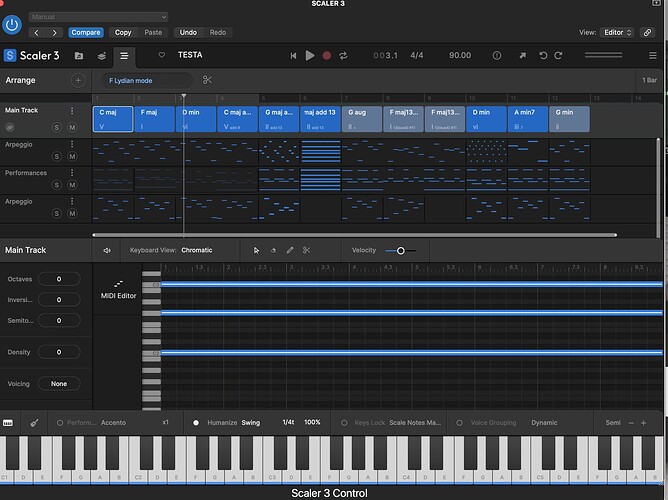The width and height of the screenshot is (668, 500).
Task: Enable the Perform radio toggle
Action: coord(60,423)
